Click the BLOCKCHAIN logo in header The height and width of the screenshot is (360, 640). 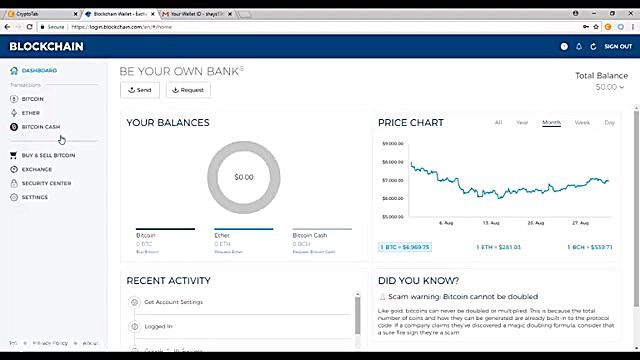[46, 47]
